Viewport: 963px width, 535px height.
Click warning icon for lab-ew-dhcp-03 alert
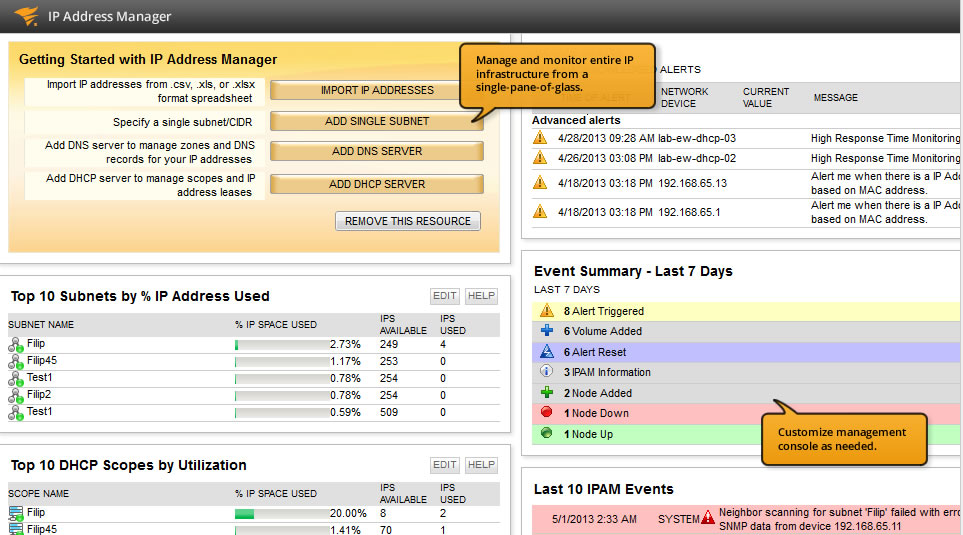[x=540, y=138]
